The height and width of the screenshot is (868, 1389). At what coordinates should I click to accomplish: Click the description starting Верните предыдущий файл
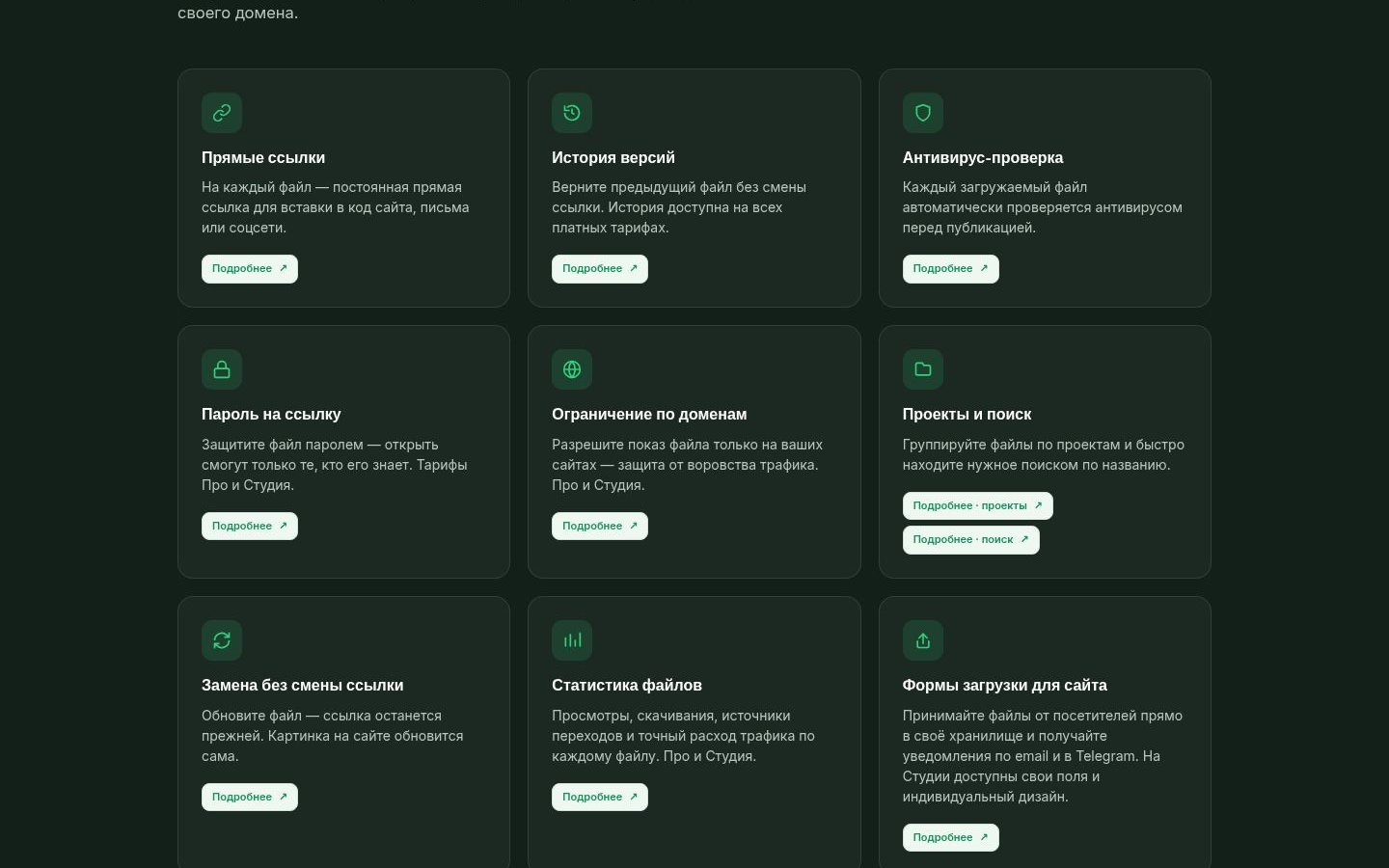click(679, 207)
